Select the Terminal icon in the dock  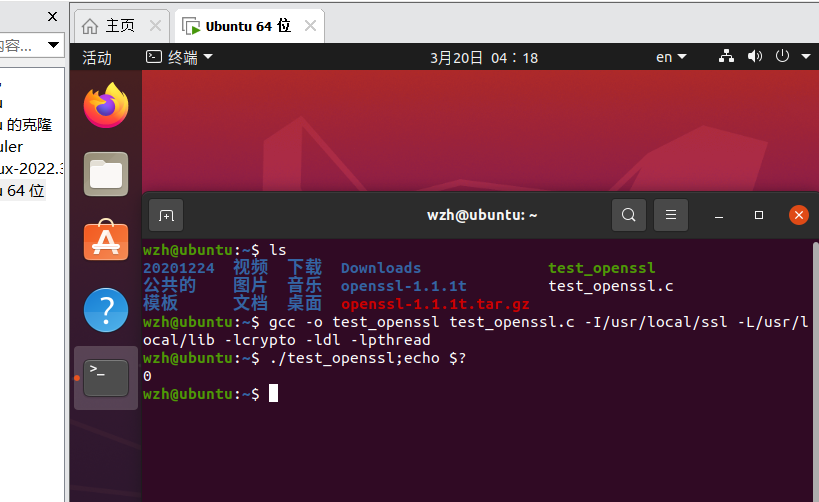(106, 378)
